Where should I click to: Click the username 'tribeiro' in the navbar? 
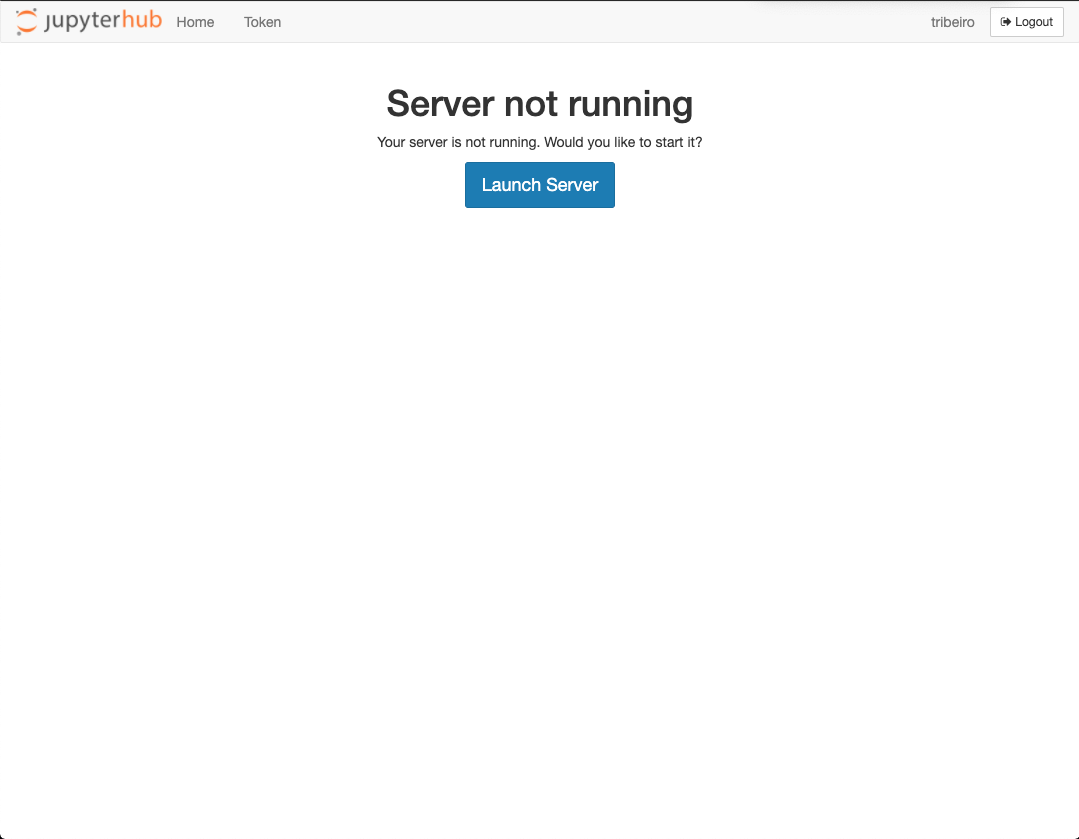click(x=952, y=22)
